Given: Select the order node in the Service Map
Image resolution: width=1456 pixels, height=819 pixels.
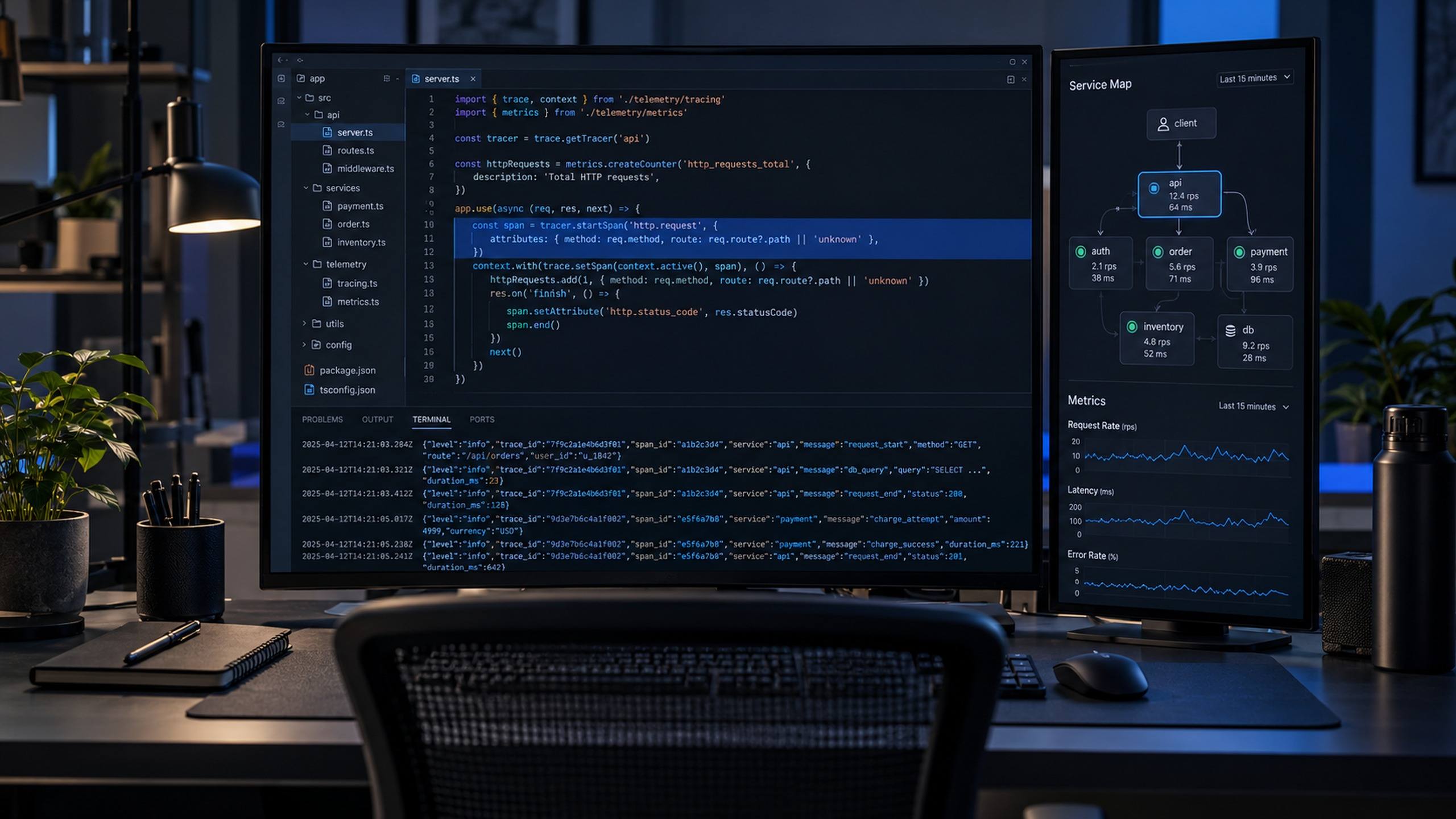Looking at the screenshot, I should point(1180,264).
